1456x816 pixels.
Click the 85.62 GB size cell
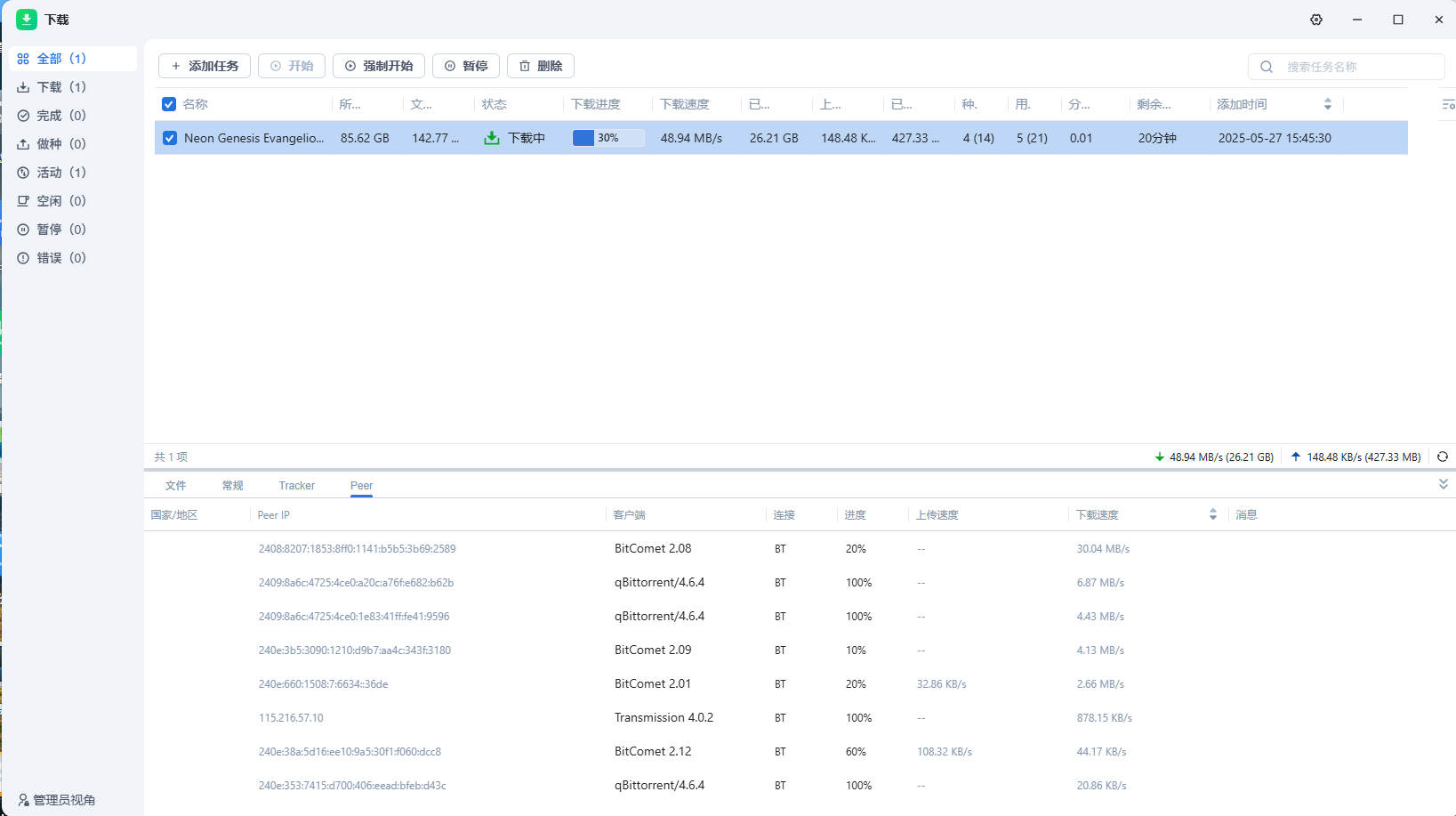[365, 138]
